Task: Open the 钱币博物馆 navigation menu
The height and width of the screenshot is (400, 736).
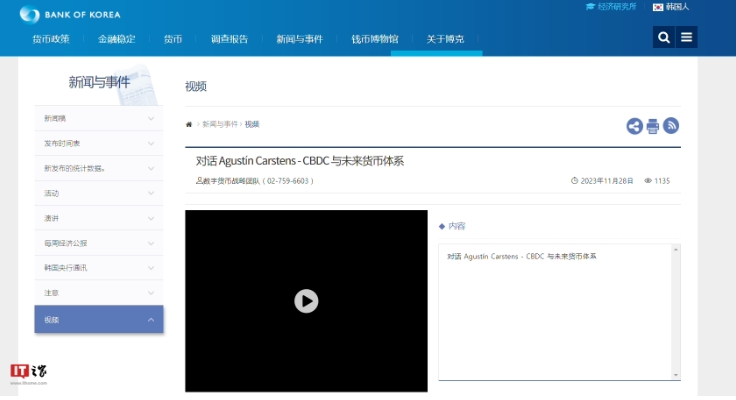Action: [x=374, y=39]
